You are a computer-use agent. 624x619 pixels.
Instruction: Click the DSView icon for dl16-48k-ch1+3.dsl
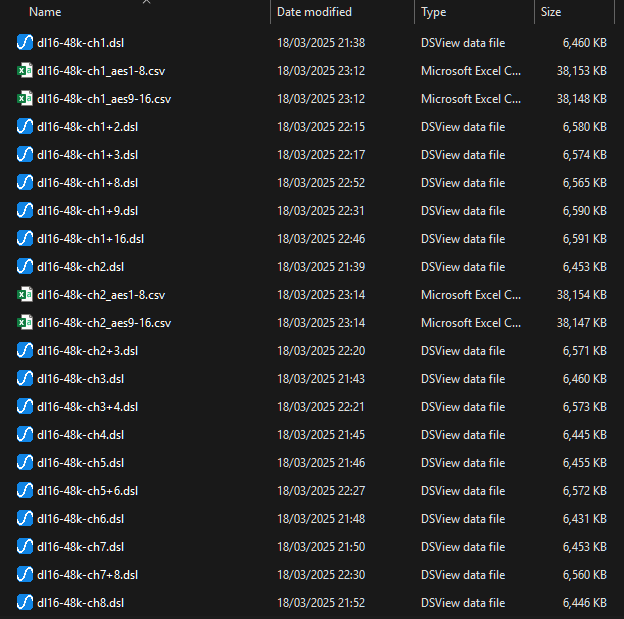pyautogui.click(x=25, y=154)
